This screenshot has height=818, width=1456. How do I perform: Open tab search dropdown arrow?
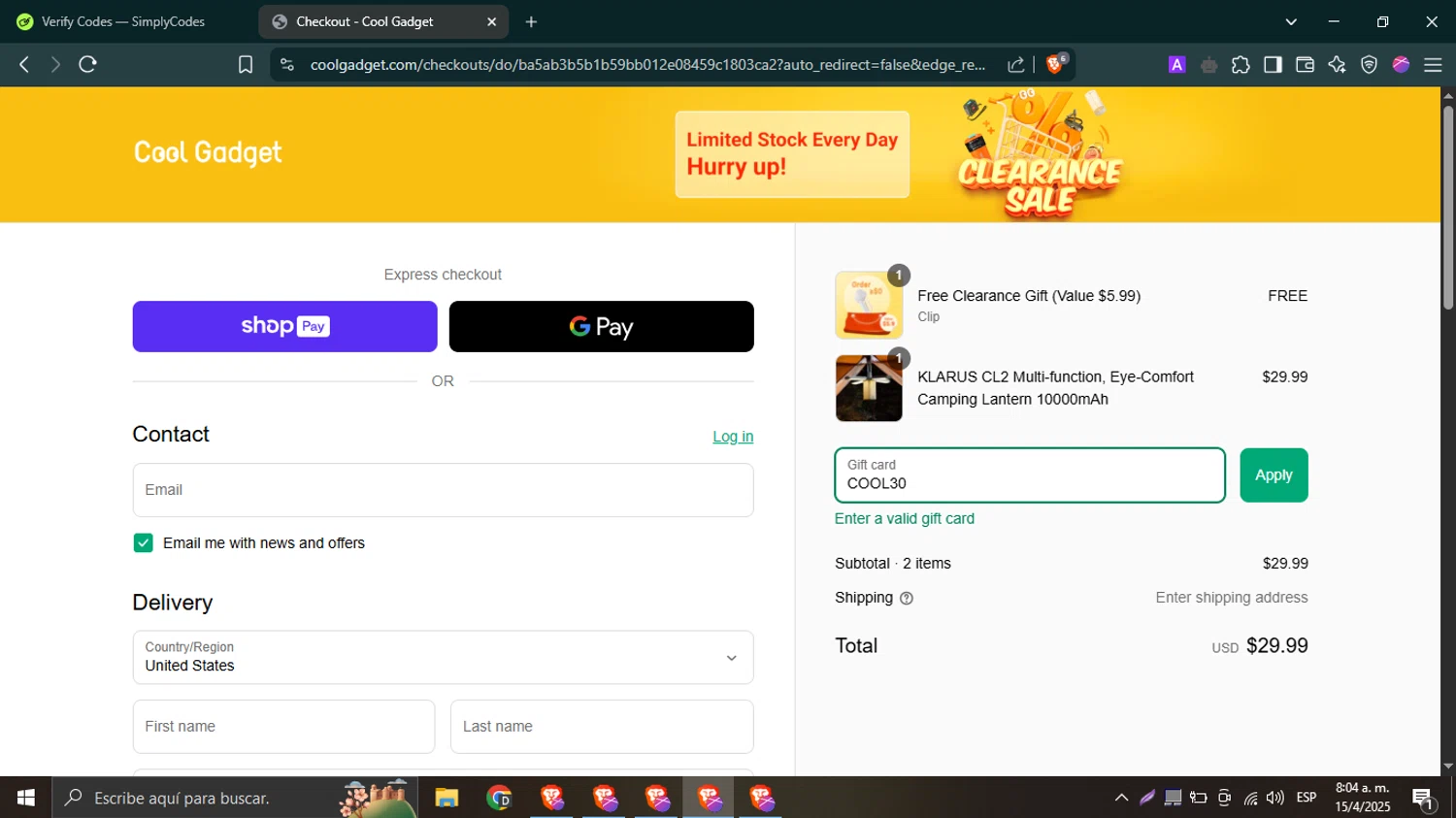click(x=1291, y=21)
